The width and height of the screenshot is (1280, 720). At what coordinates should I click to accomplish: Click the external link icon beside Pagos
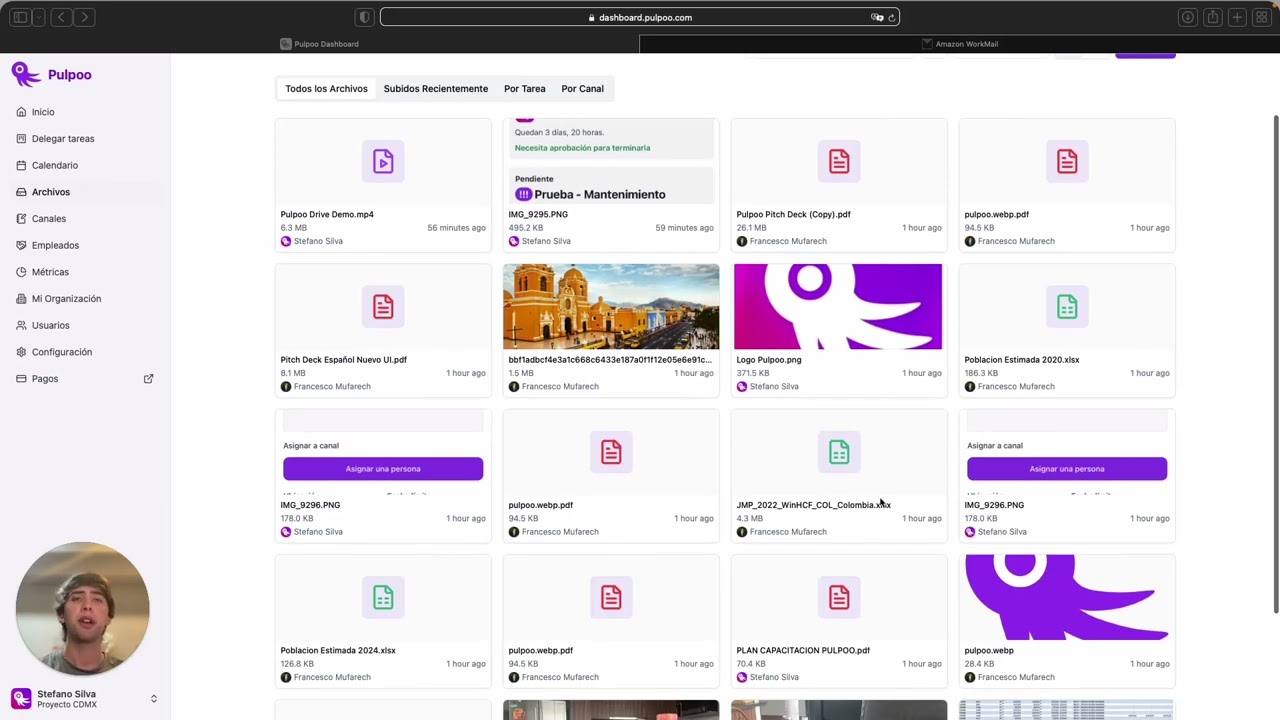[x=148, y=379]
